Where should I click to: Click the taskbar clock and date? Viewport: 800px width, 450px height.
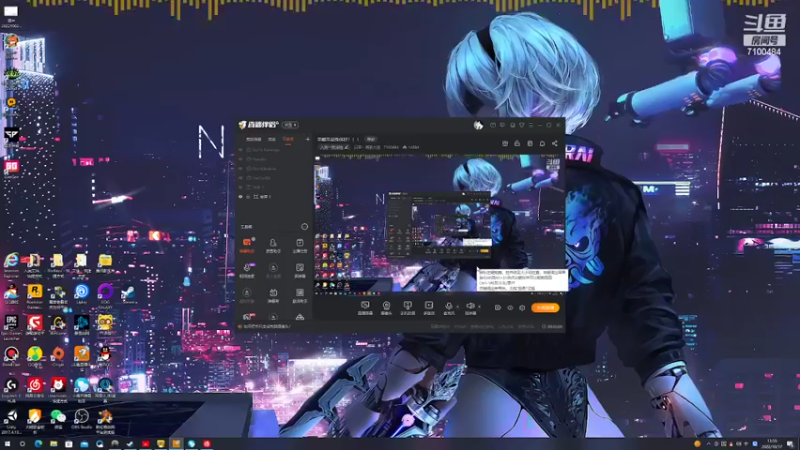(x=772, y=444)
